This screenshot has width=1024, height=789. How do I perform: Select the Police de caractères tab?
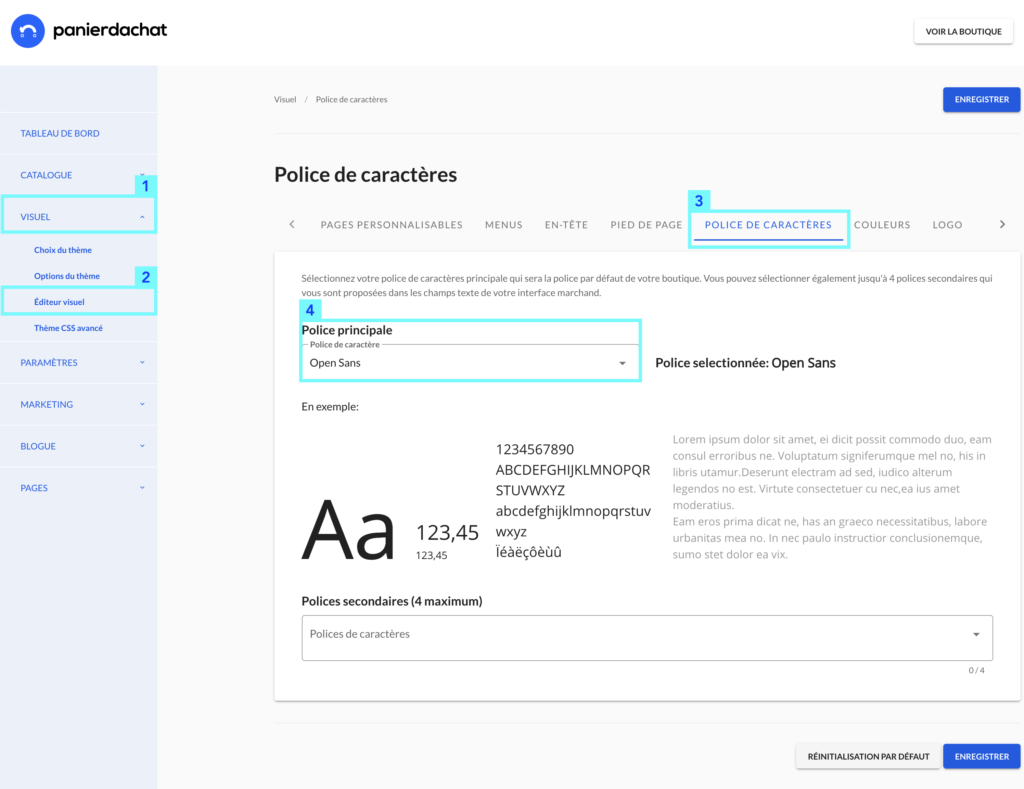(x=768, y=225)
